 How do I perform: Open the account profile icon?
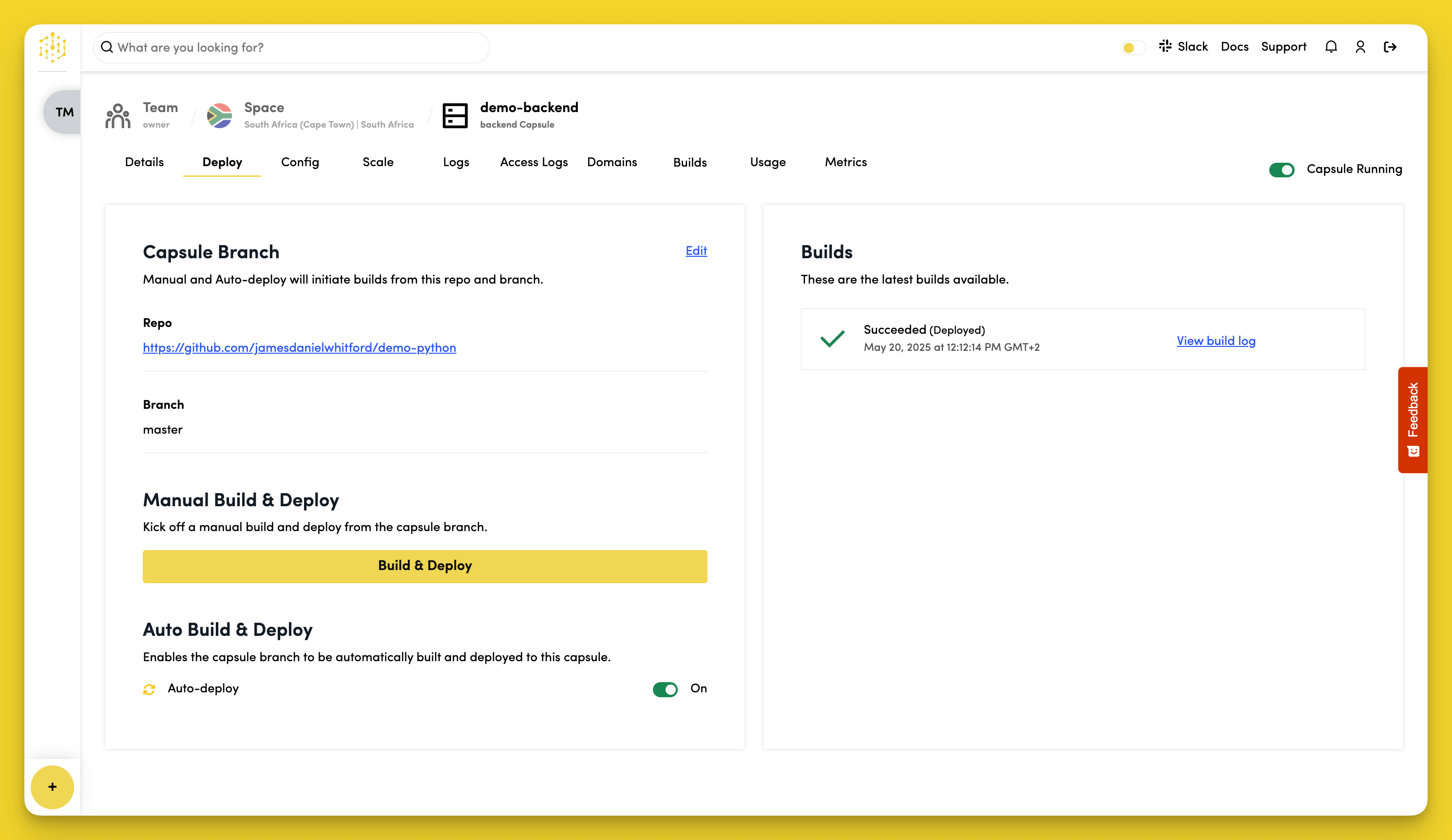tap(1360, 47)
